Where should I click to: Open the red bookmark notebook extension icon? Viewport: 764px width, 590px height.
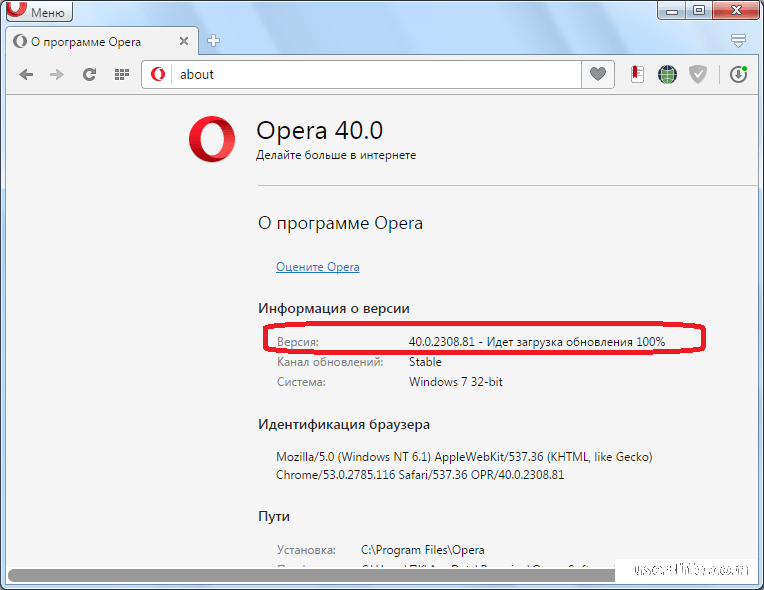[637, 75]
